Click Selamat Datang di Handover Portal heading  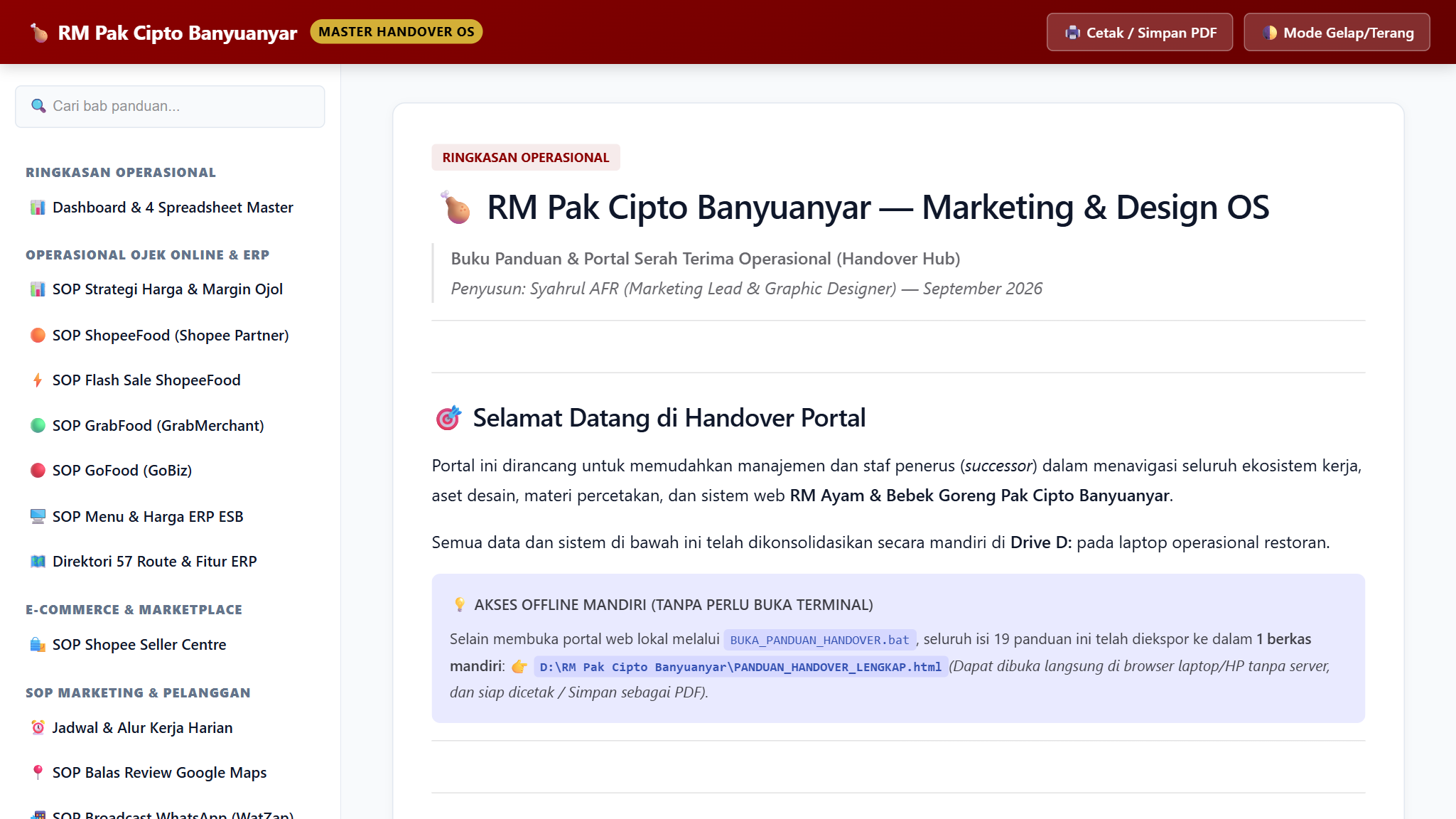[x=669, y=418]
